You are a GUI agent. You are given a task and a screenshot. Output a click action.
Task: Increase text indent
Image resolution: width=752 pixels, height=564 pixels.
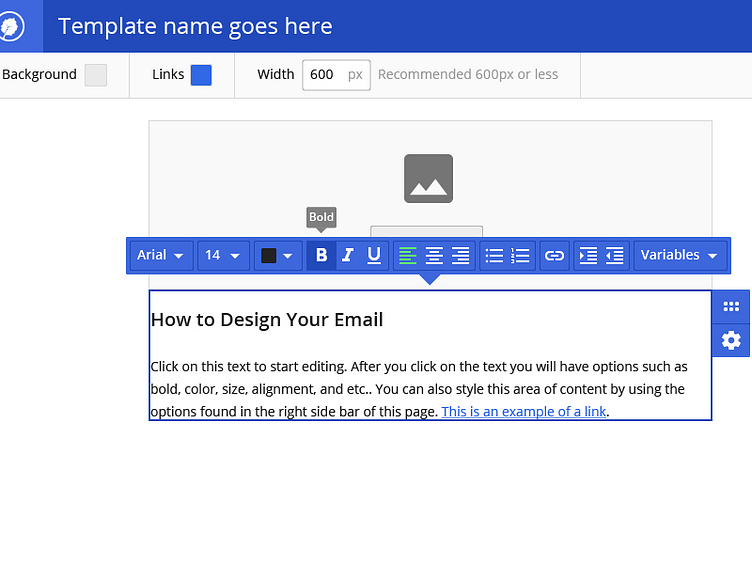(x=588, y=256)
